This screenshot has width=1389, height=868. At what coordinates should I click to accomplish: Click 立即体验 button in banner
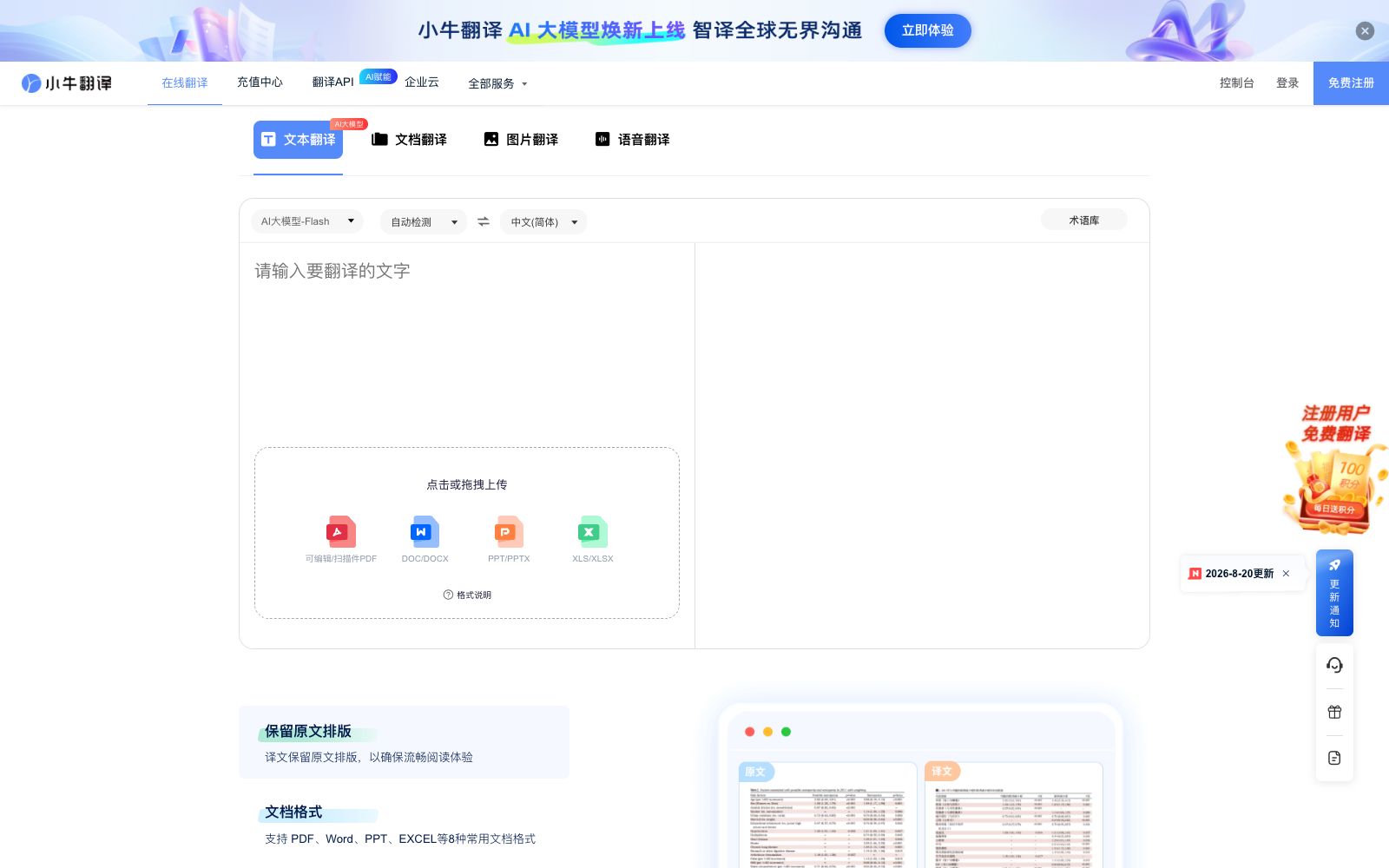click(927, 30)
